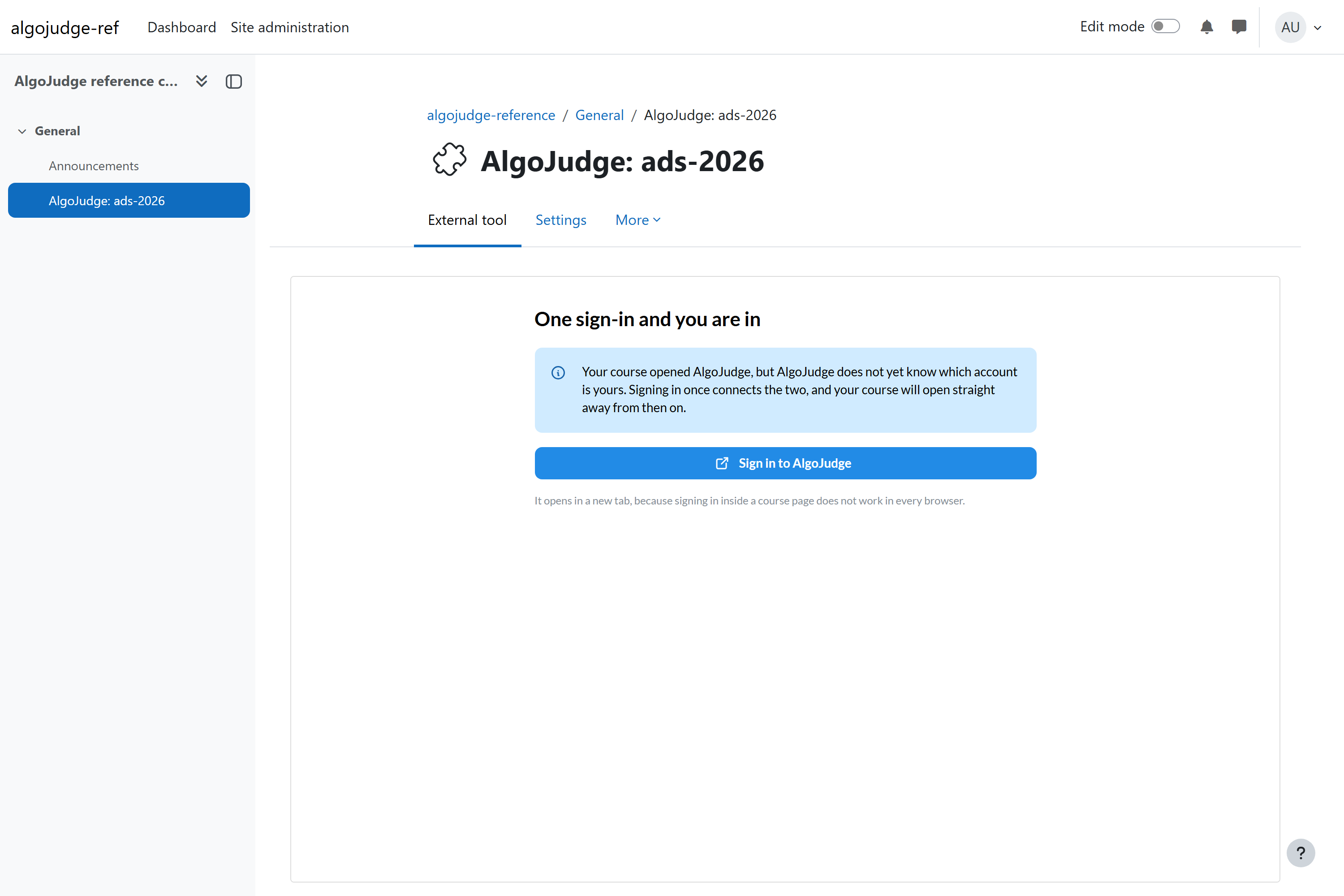This screenshot has height=896, width=1344.
Task: Click the info icon in the notice
Action: point(558,373)
